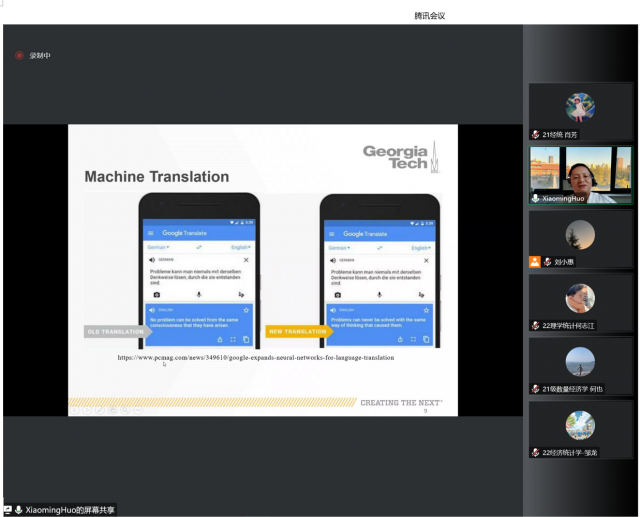Toggle muted mic icon beside 22理学统计何志江
This screenshot has width=640, height=517.
tap(536, 326)
